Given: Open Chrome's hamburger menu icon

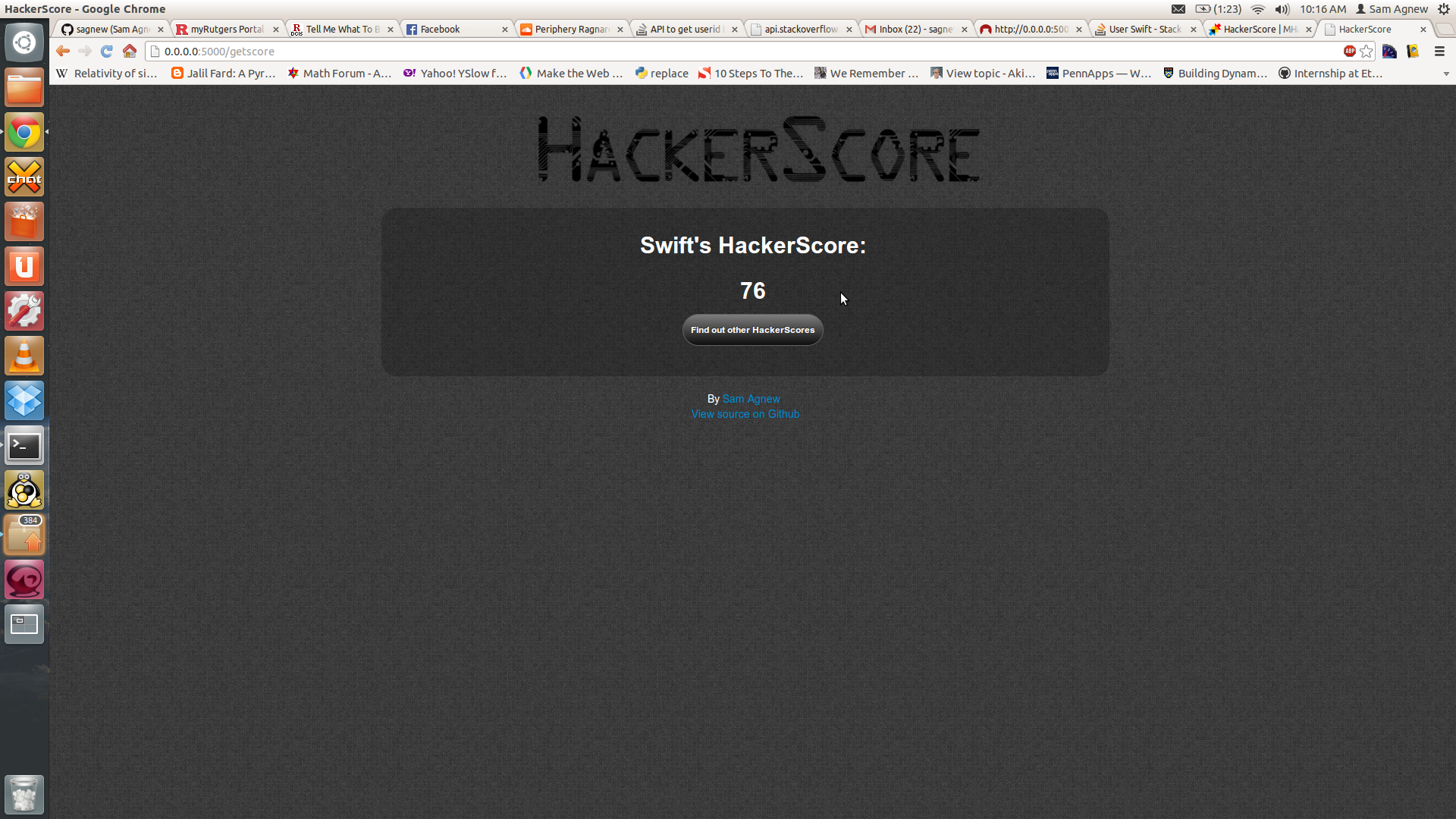Looking at the screenshot, I should 1439,52.
